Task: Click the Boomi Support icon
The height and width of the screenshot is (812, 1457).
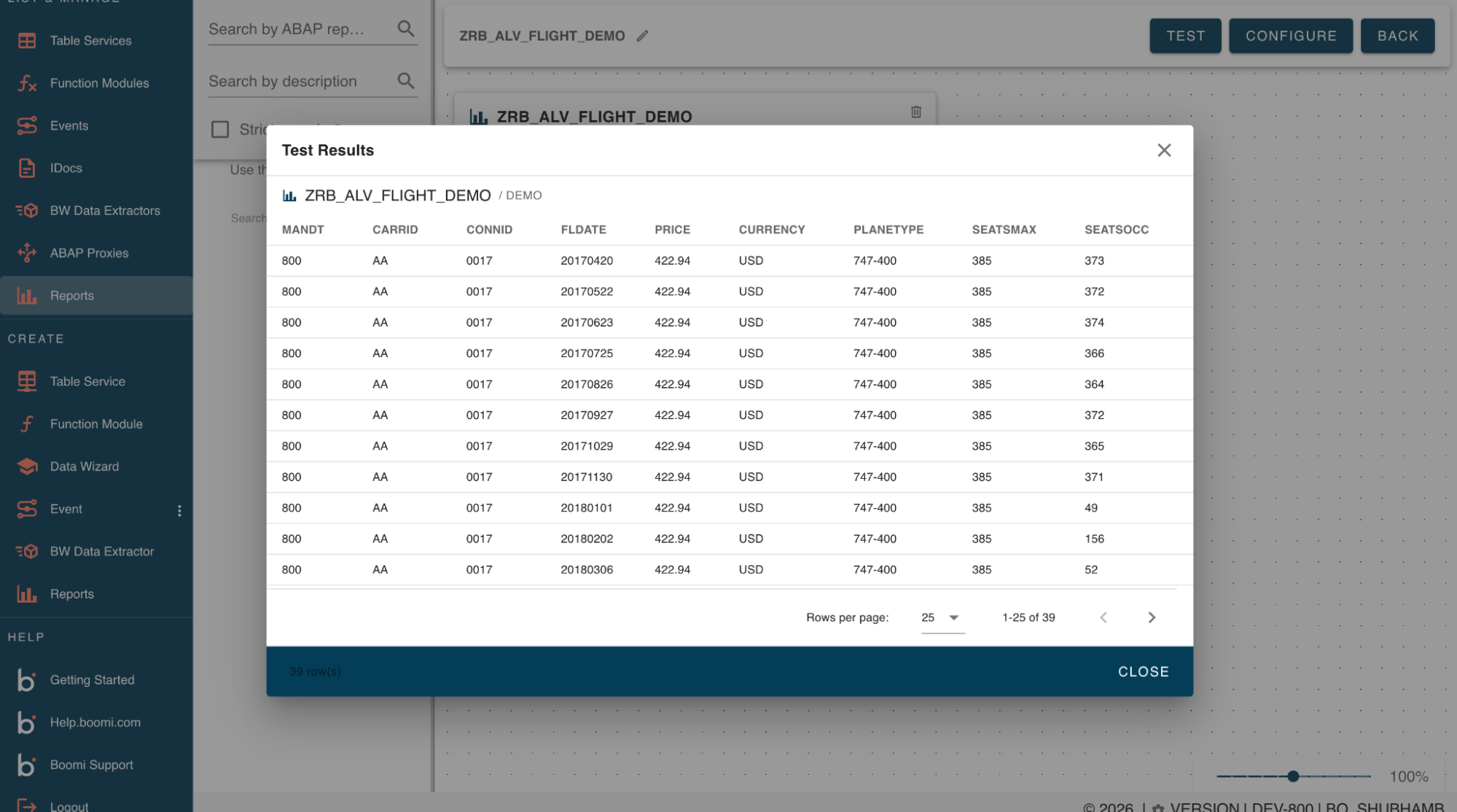Action: (27, 765)
